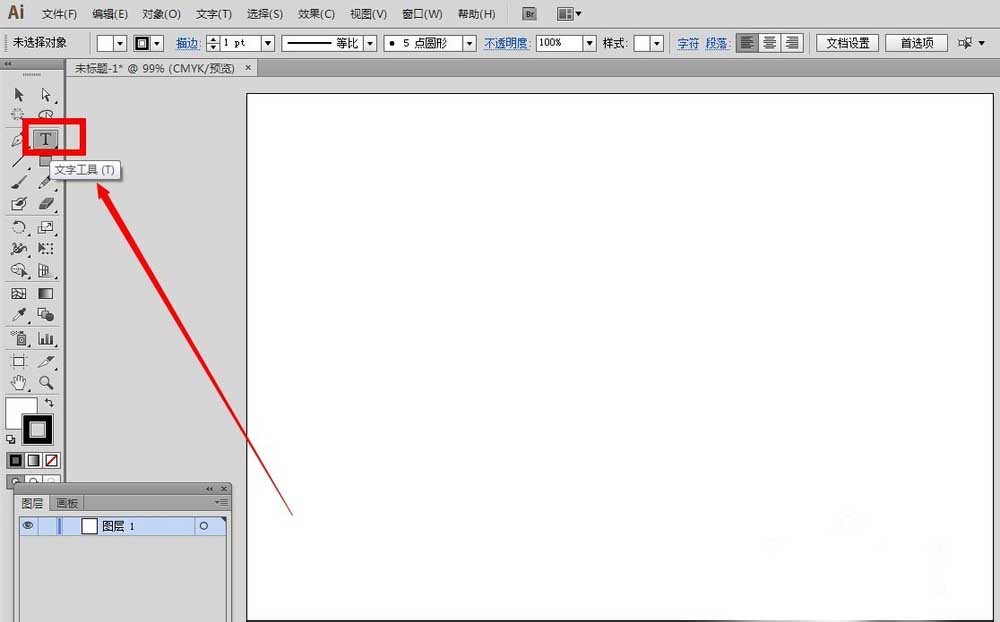Open 不透明度 transparency link

(506, 43)
